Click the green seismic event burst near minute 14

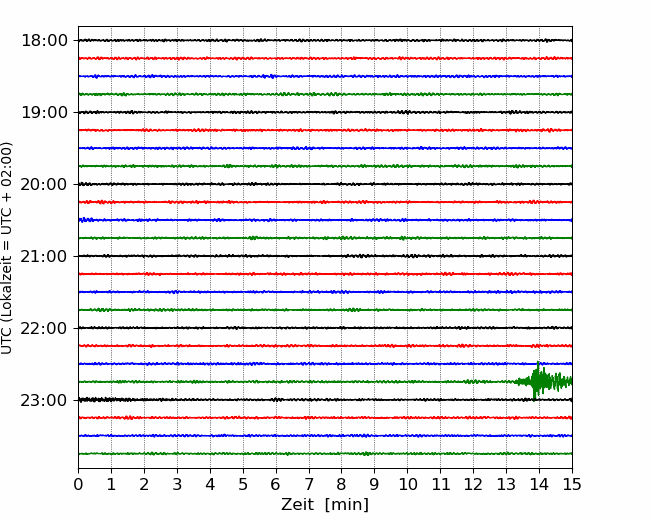(x=543, y=381)
